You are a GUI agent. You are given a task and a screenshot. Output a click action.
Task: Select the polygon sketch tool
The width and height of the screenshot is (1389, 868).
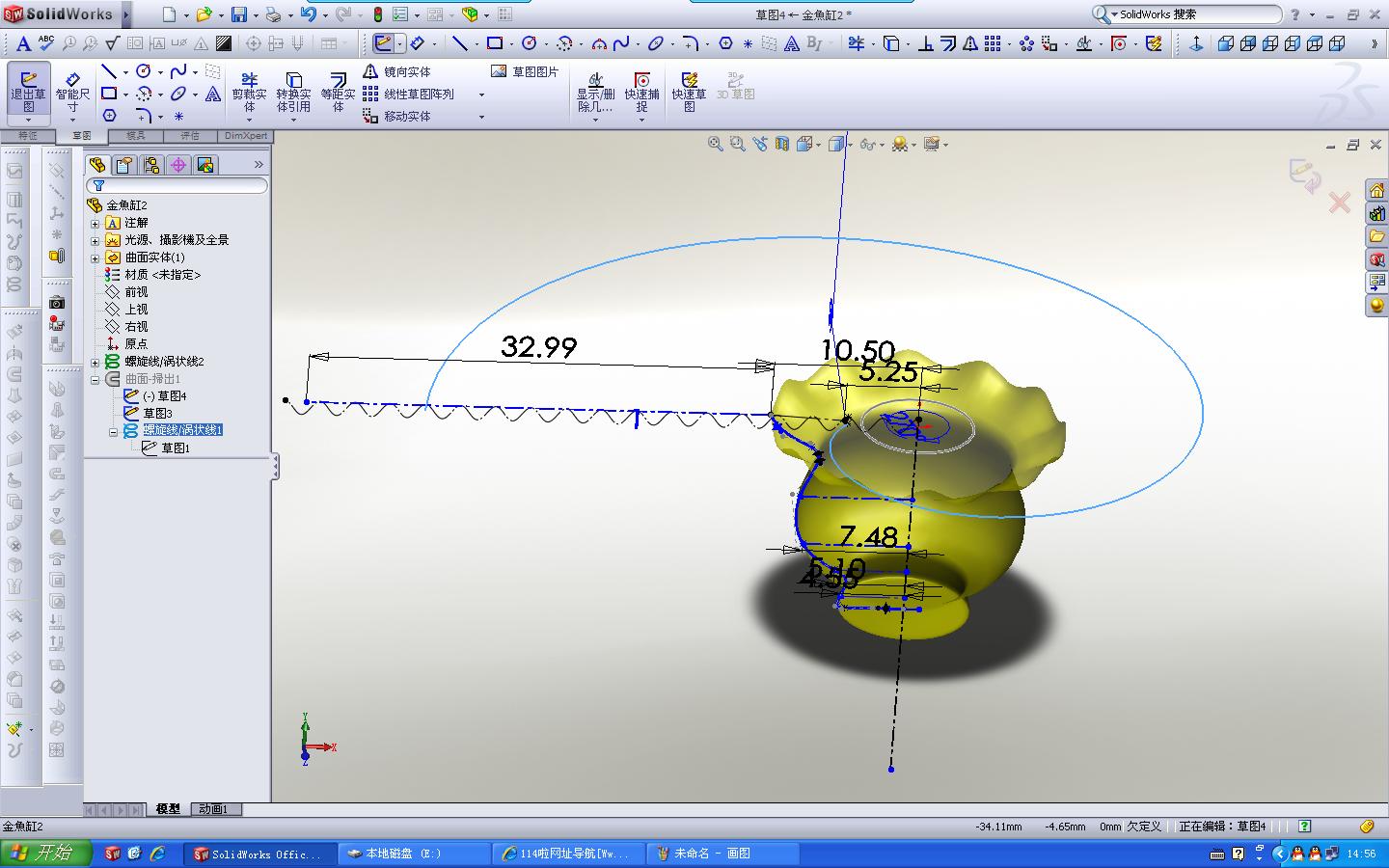109,116
